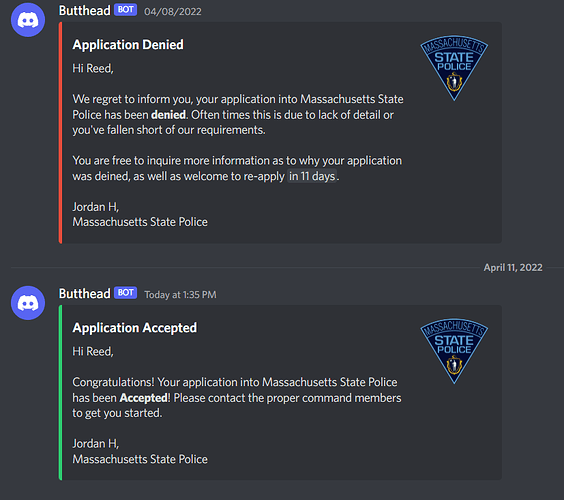Open Butthead username on the 04/08/2022 message
The width and height of the screenshot is (564, 500).
tap(85, 11)
